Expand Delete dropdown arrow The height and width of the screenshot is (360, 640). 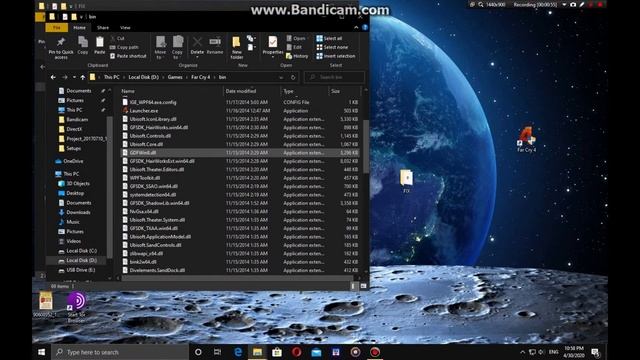click(197, 57)
